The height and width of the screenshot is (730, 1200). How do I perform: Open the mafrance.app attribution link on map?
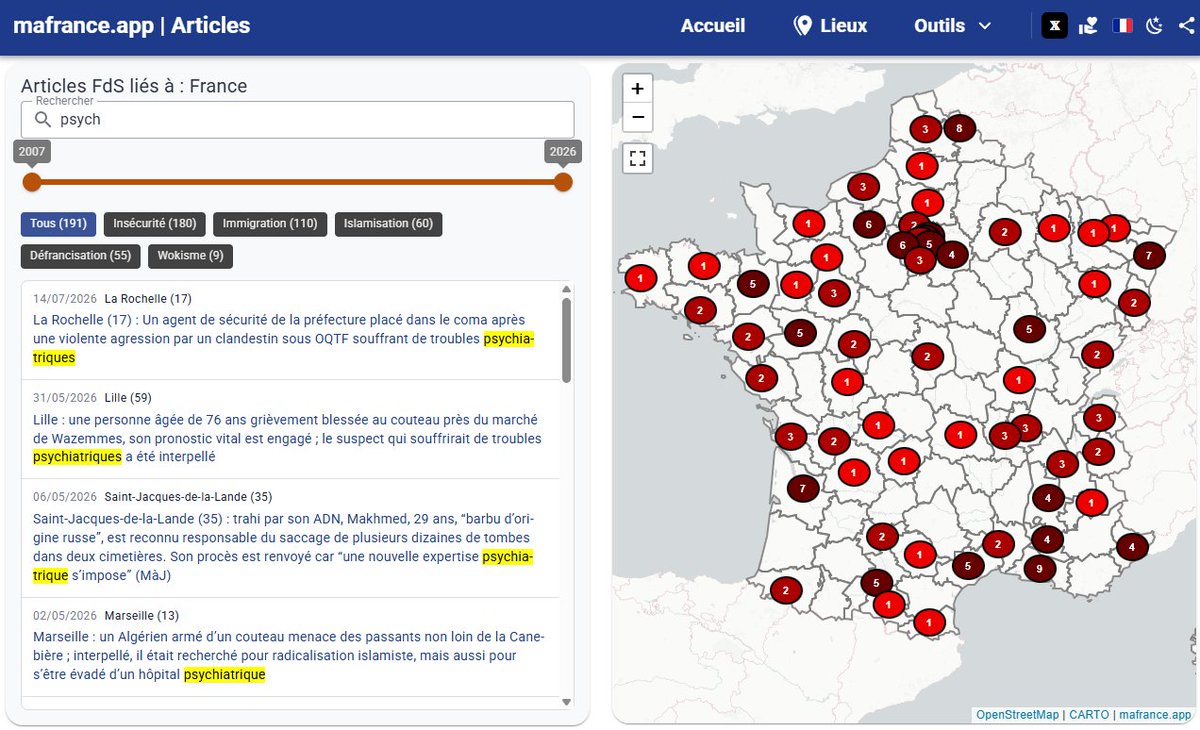pos(1155,715)
